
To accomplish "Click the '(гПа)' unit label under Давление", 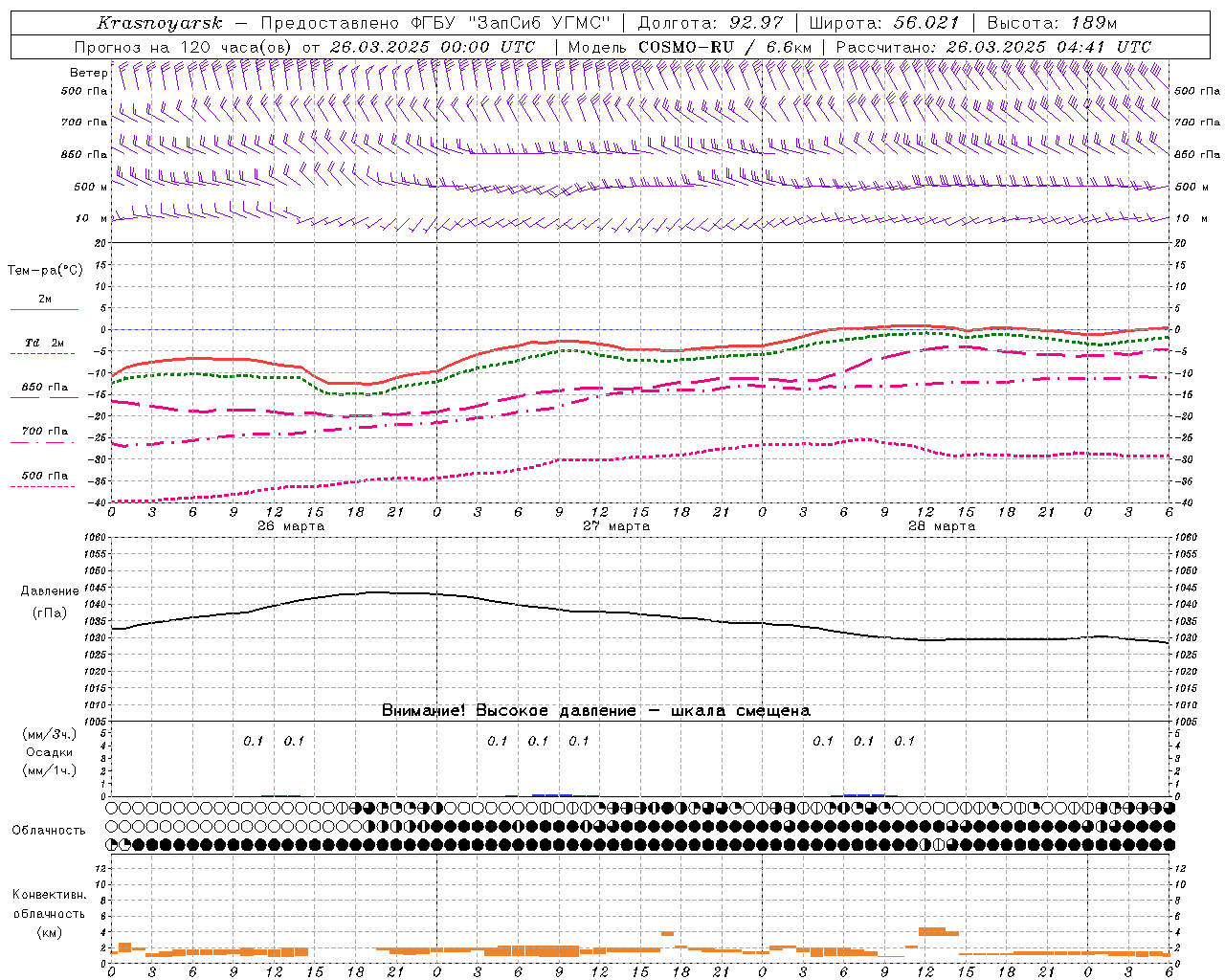I will [x=50, y=613].
